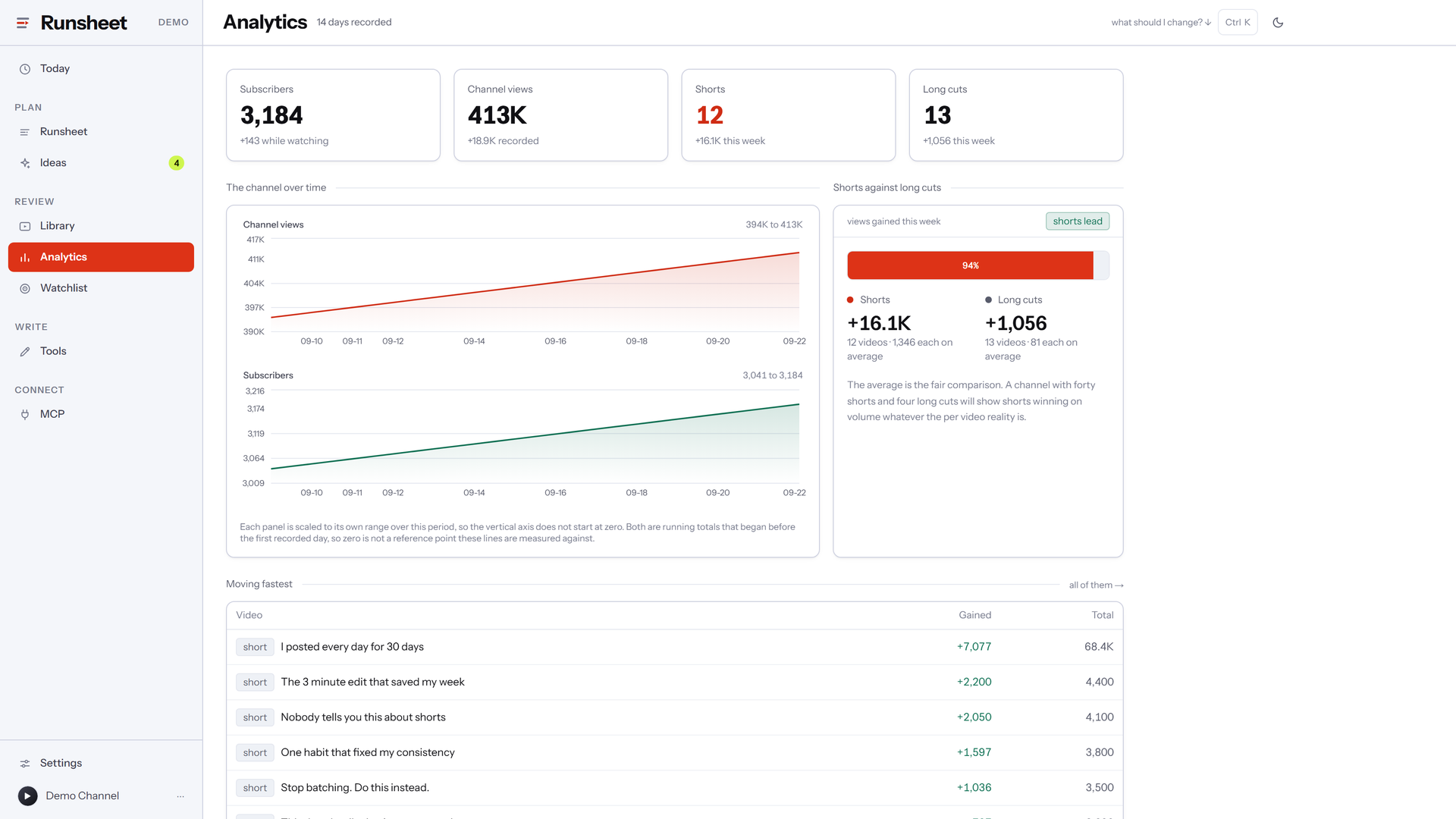The width and height of the screenshot is (1456, 819).
Task: Click the 'shorts lead' badge
Action: coord(1078,221)
